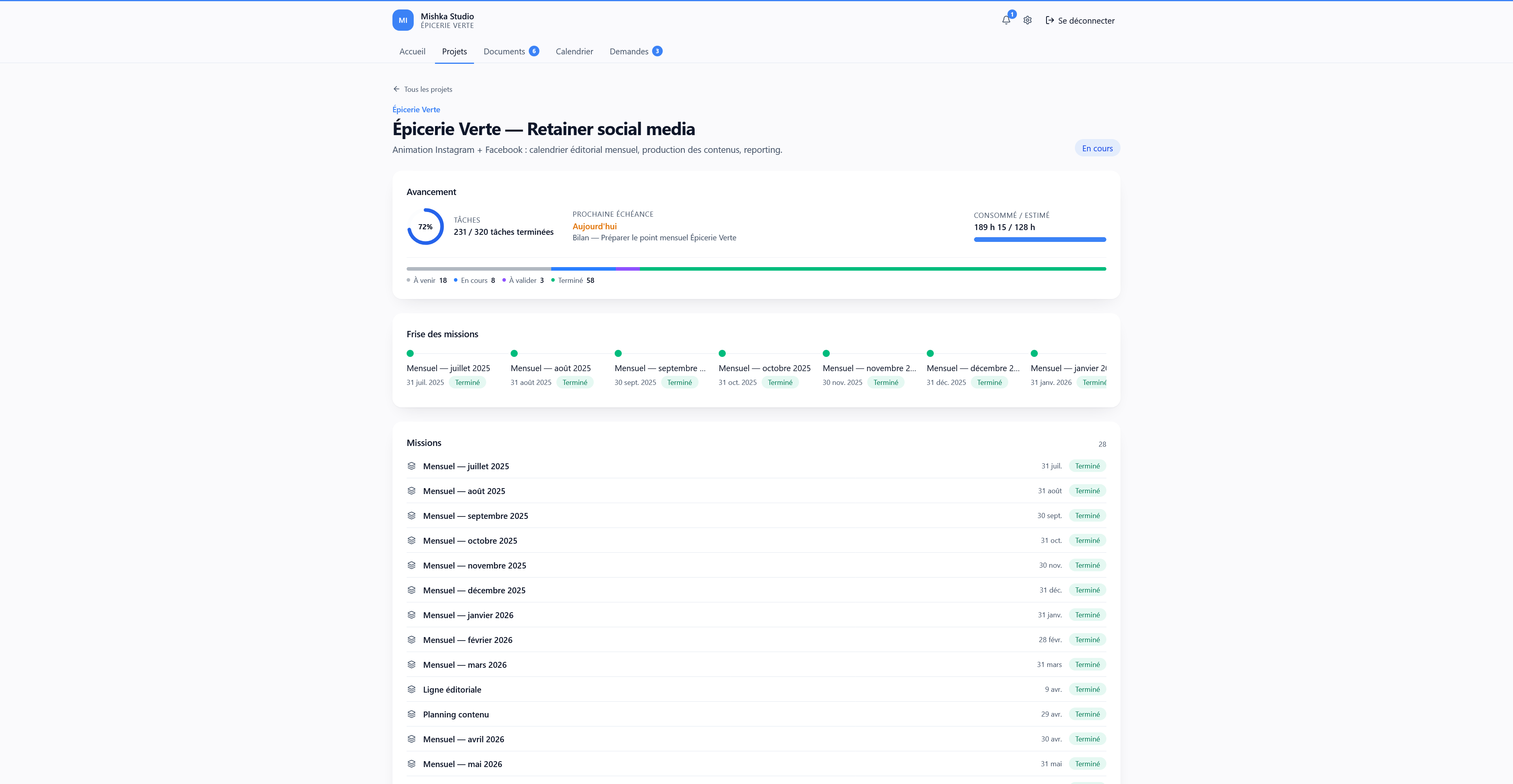Click layers icon of Ligne éditoriale

tap(412, 689)
